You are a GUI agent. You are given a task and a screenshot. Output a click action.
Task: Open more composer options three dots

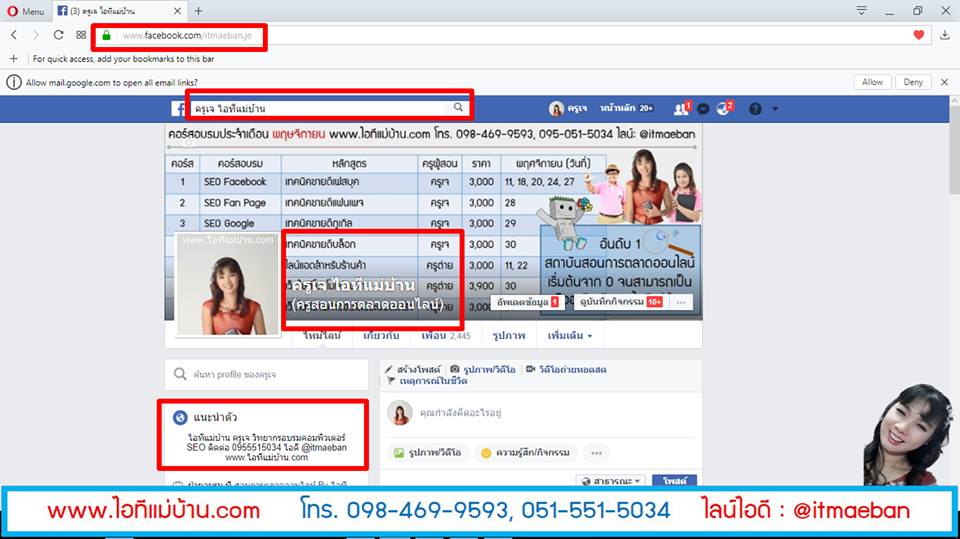click(x=596, y=453)
